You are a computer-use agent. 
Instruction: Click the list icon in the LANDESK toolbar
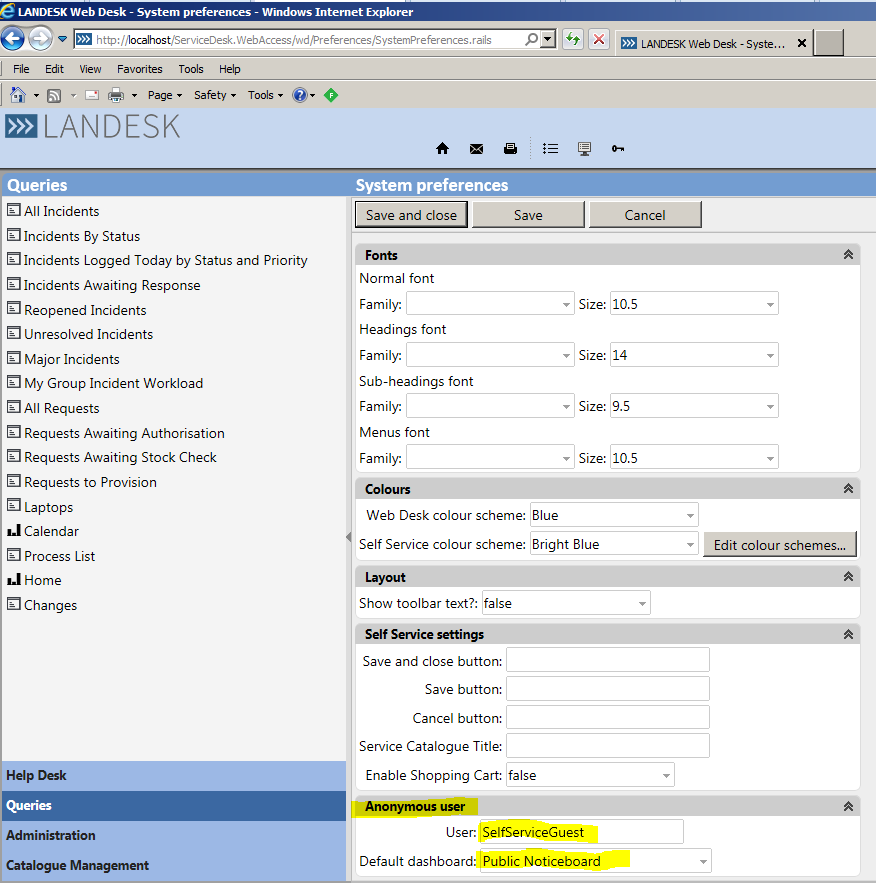coord(550,148)
